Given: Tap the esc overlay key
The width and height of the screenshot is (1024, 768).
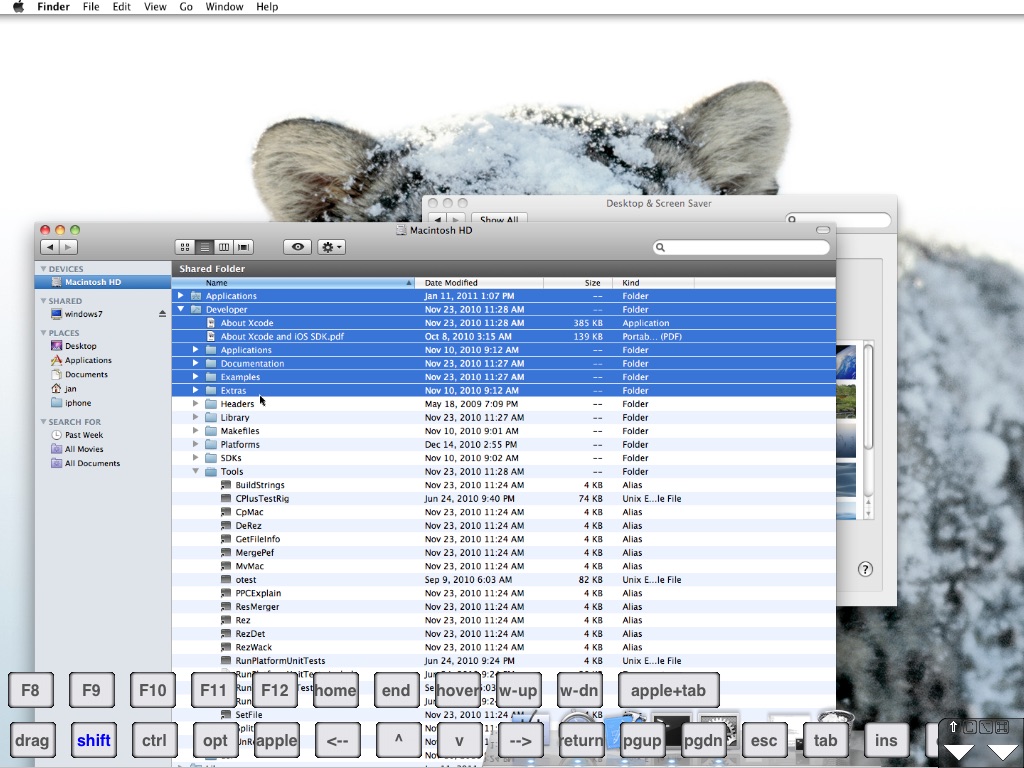Looking at the screenshot, I should [x=764, y=740].
